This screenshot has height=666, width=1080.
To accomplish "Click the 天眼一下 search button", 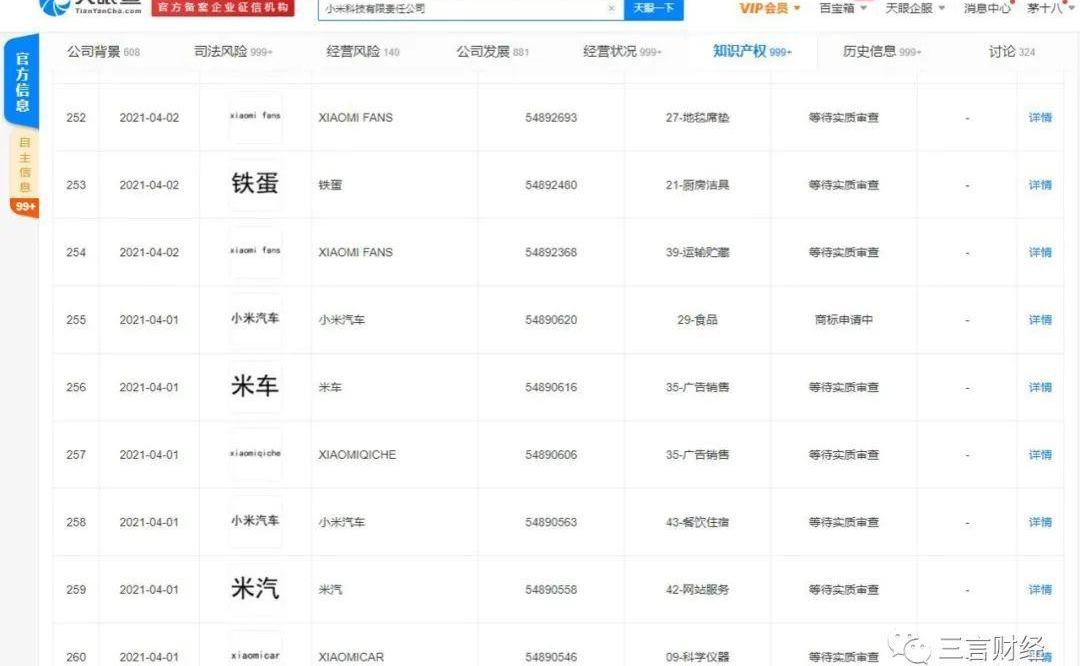I will 653,10.
